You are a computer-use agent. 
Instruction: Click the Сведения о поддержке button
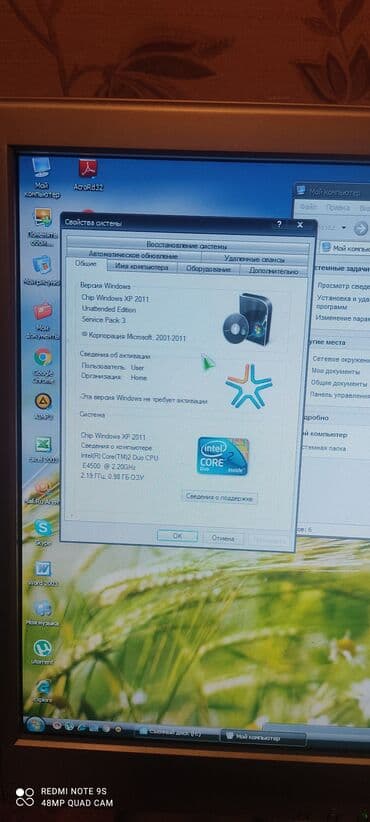pyautogui.click(x=220, y=498)
